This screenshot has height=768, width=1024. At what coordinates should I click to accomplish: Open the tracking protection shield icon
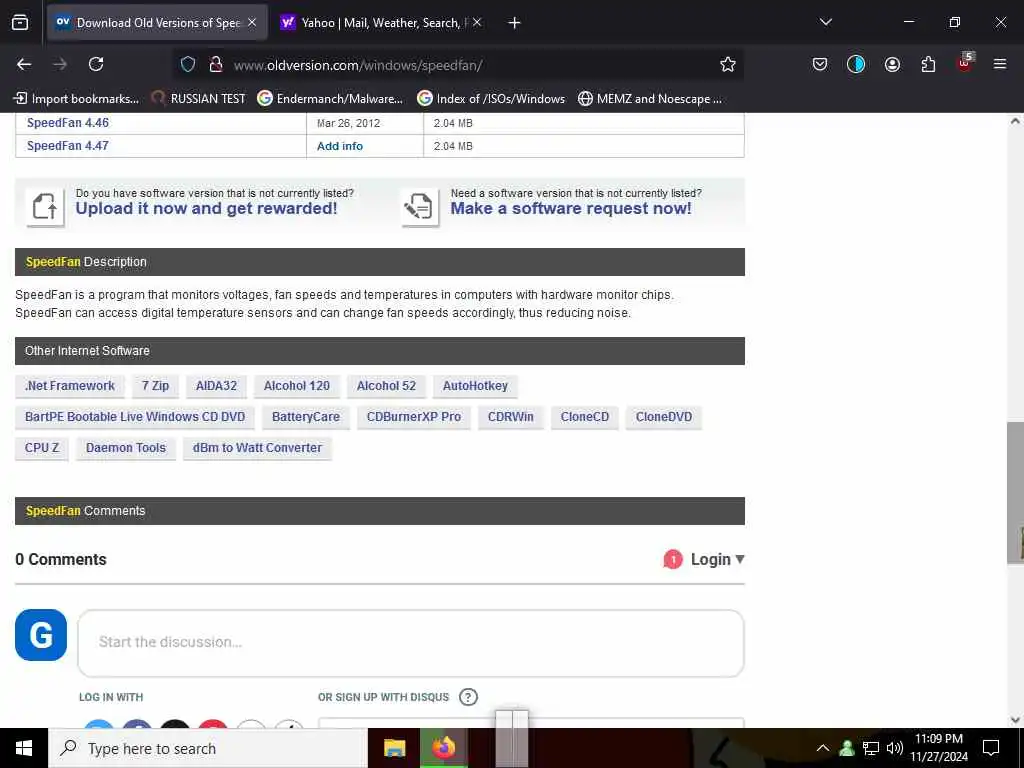[x=188, y=64]
